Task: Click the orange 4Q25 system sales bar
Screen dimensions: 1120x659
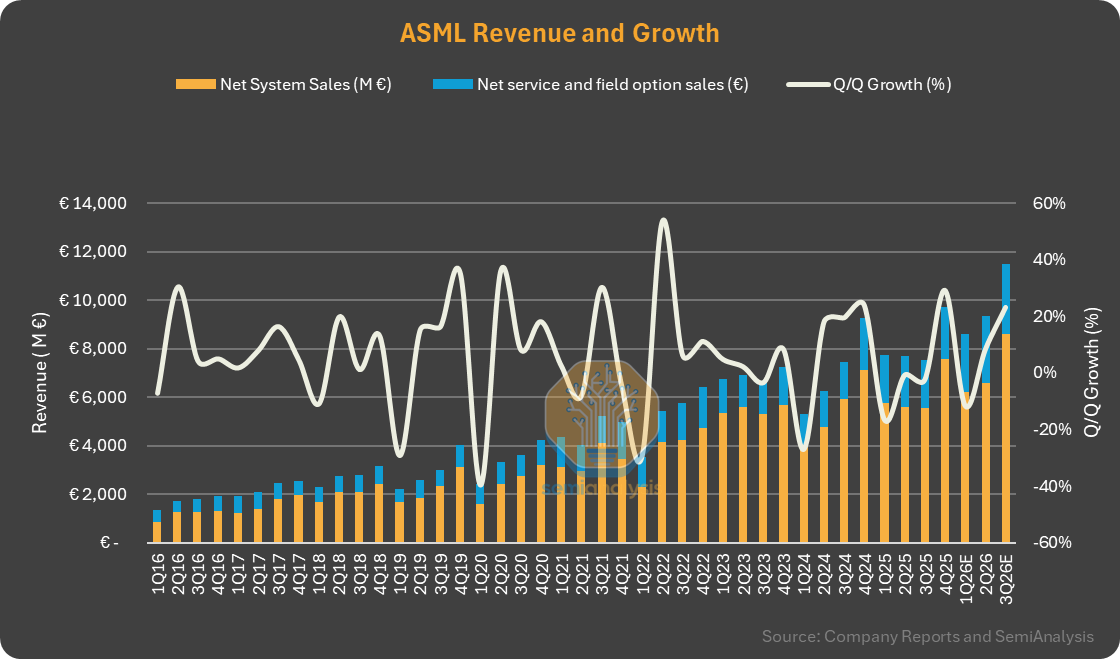Action: click(946, 451)
